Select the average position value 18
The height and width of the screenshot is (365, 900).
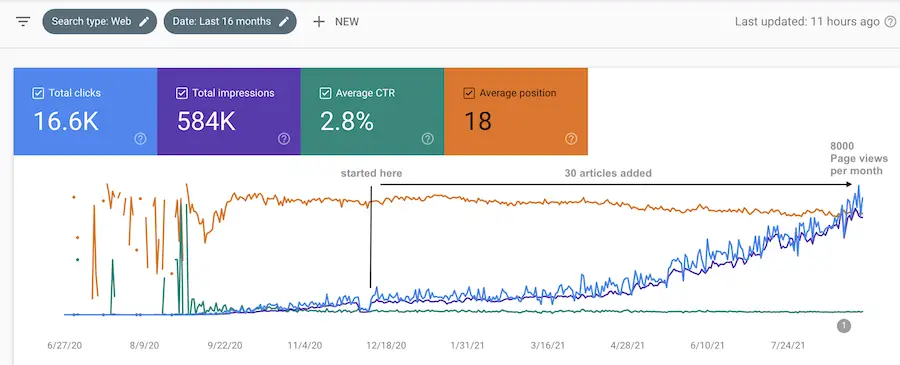coord(478,122)
